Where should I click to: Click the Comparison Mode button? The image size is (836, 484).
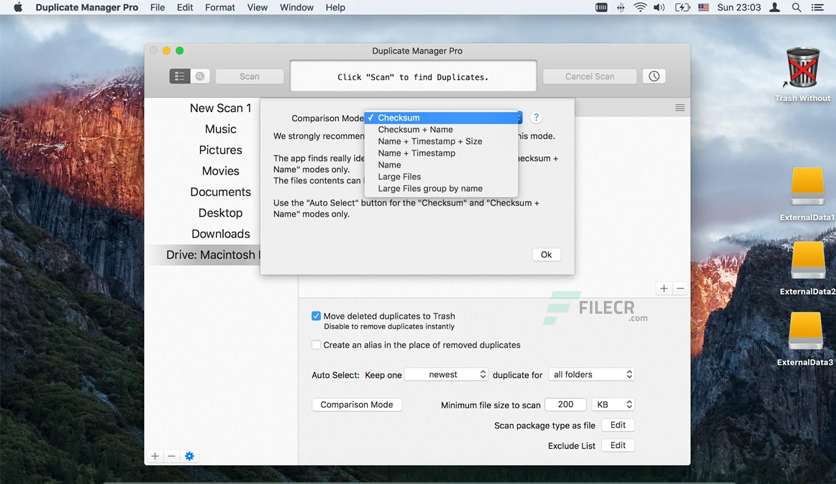pos(357,405)
